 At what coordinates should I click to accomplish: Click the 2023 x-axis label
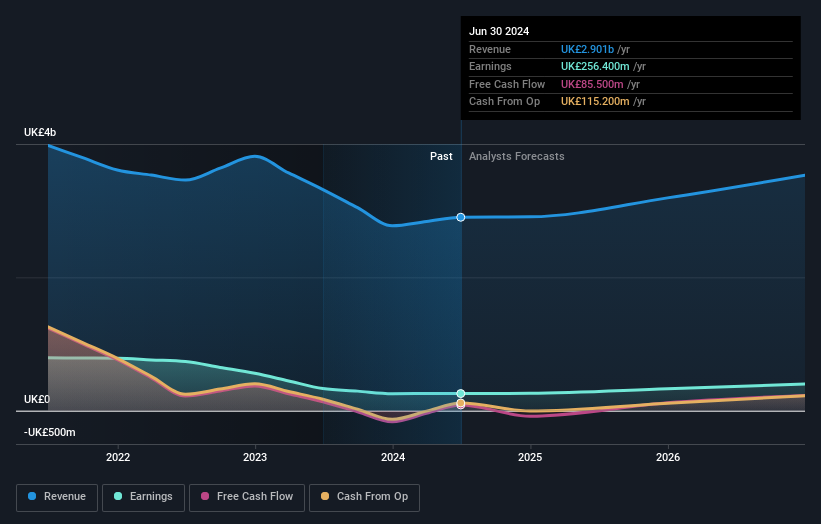coord(255,458)
